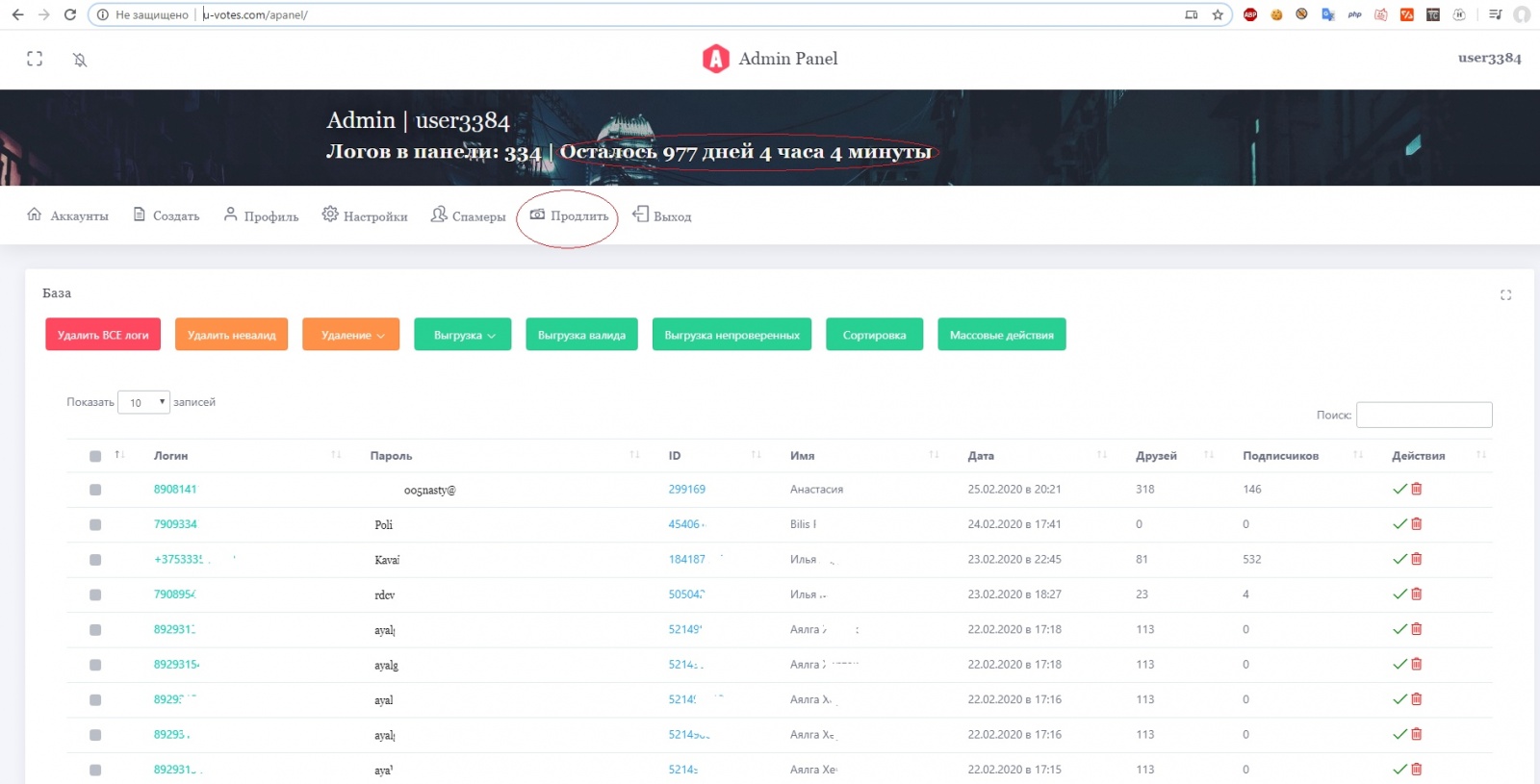Open ID link 184187

click(687, 559)
